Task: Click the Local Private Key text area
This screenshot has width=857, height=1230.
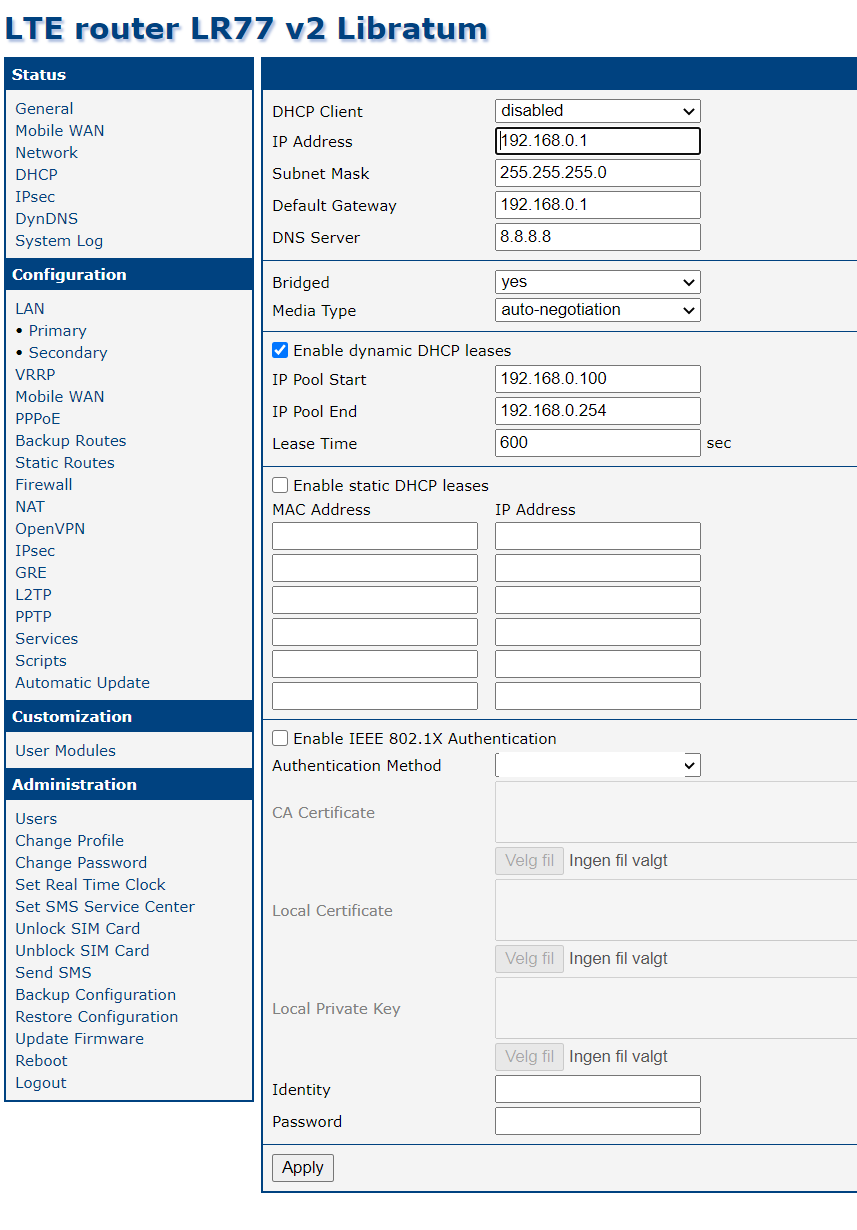Action: 676,1008
